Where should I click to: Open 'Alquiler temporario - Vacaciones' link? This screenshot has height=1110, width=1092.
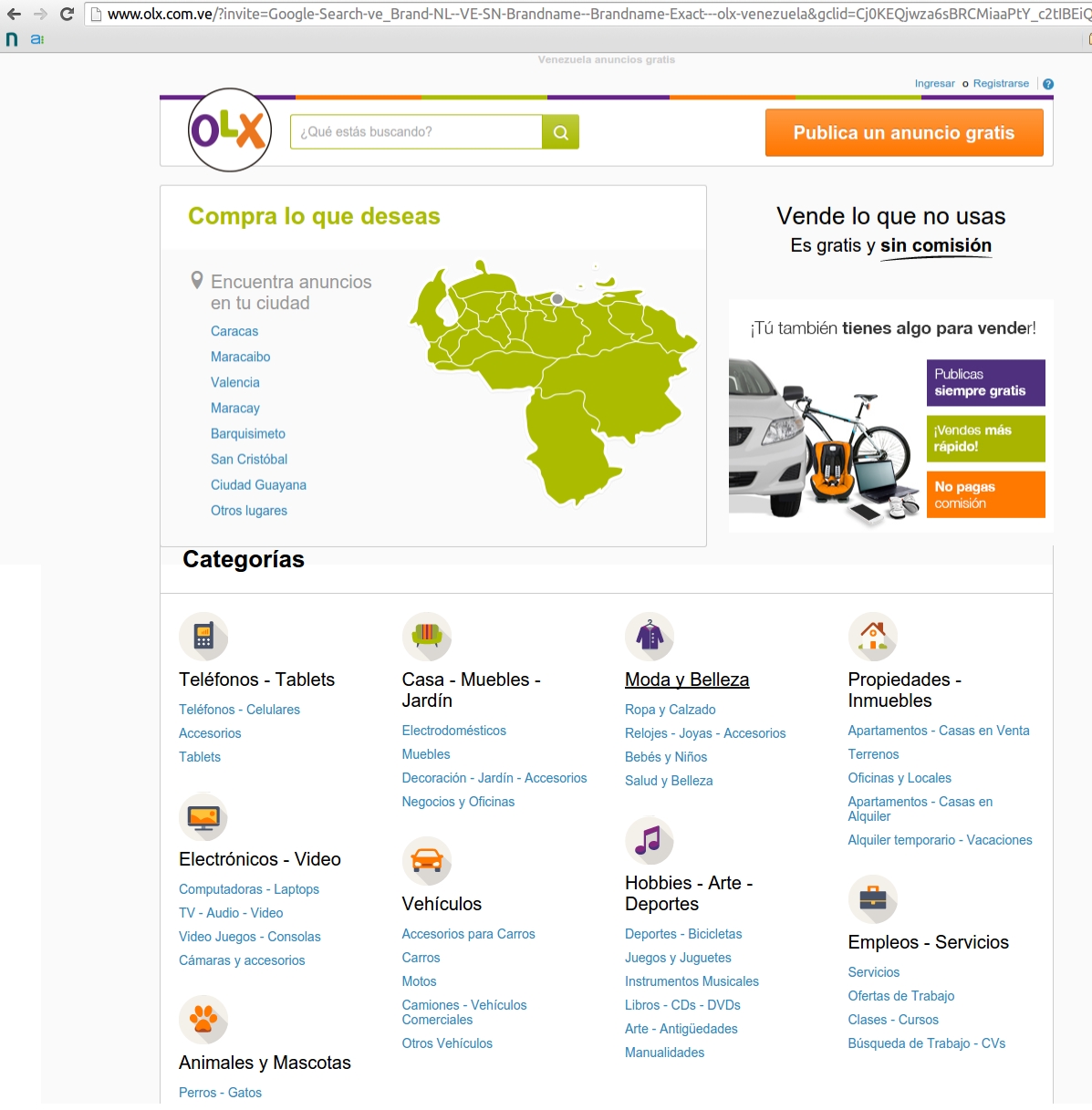tap(941, 839)
